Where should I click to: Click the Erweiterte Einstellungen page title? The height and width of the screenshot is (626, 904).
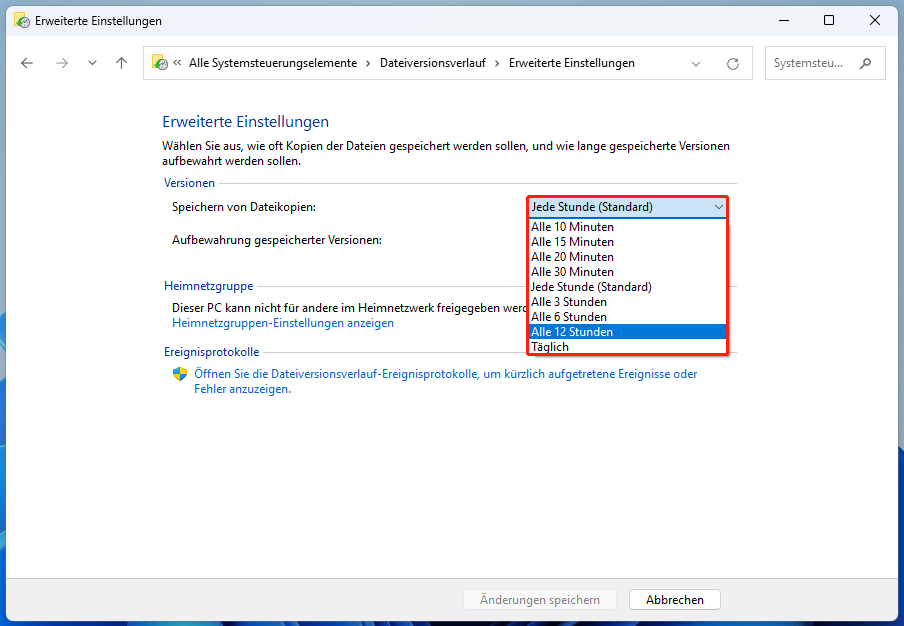click(246, 122)
